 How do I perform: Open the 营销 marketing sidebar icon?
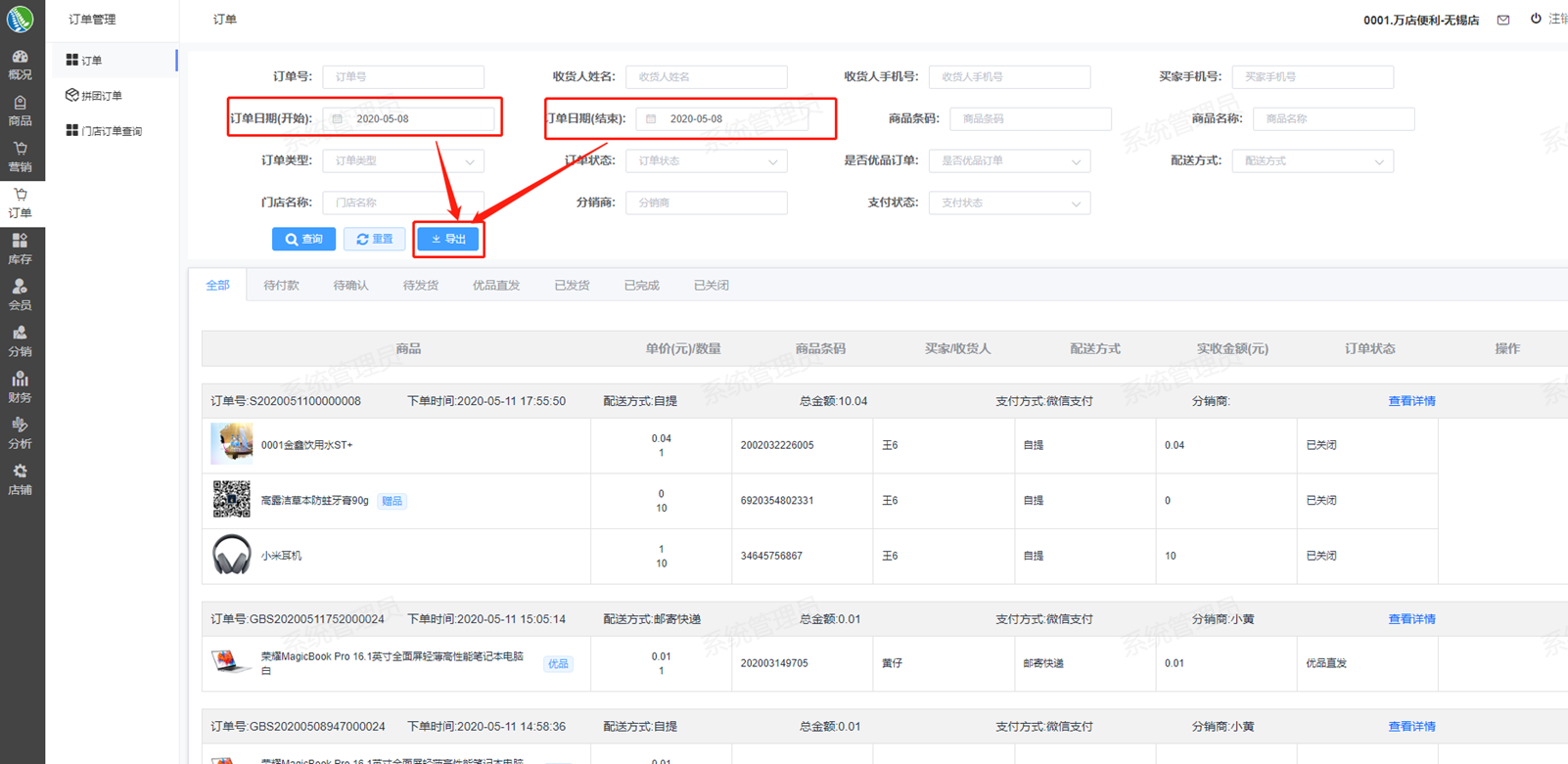pos(20,157)
